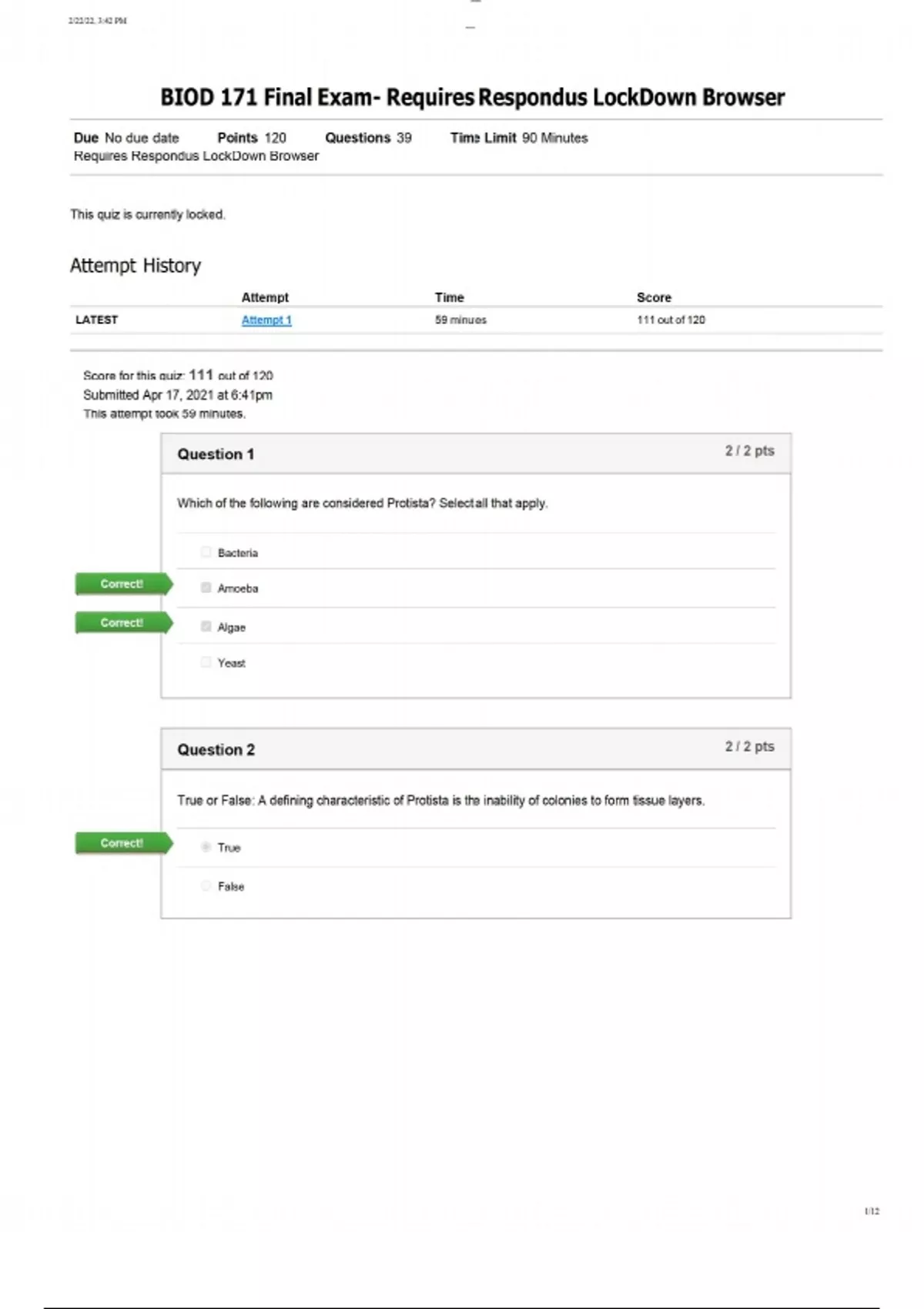
Task: Select the True radio button
Action: tap(206, 846)
